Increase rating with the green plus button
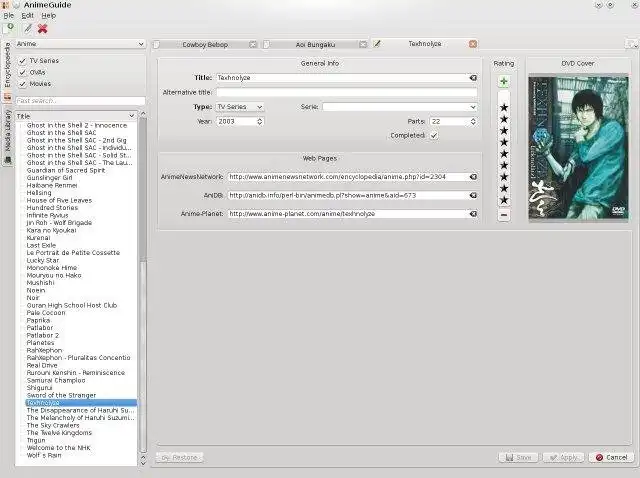The height and width of the screenshot is (478, 640). [503, 81]
